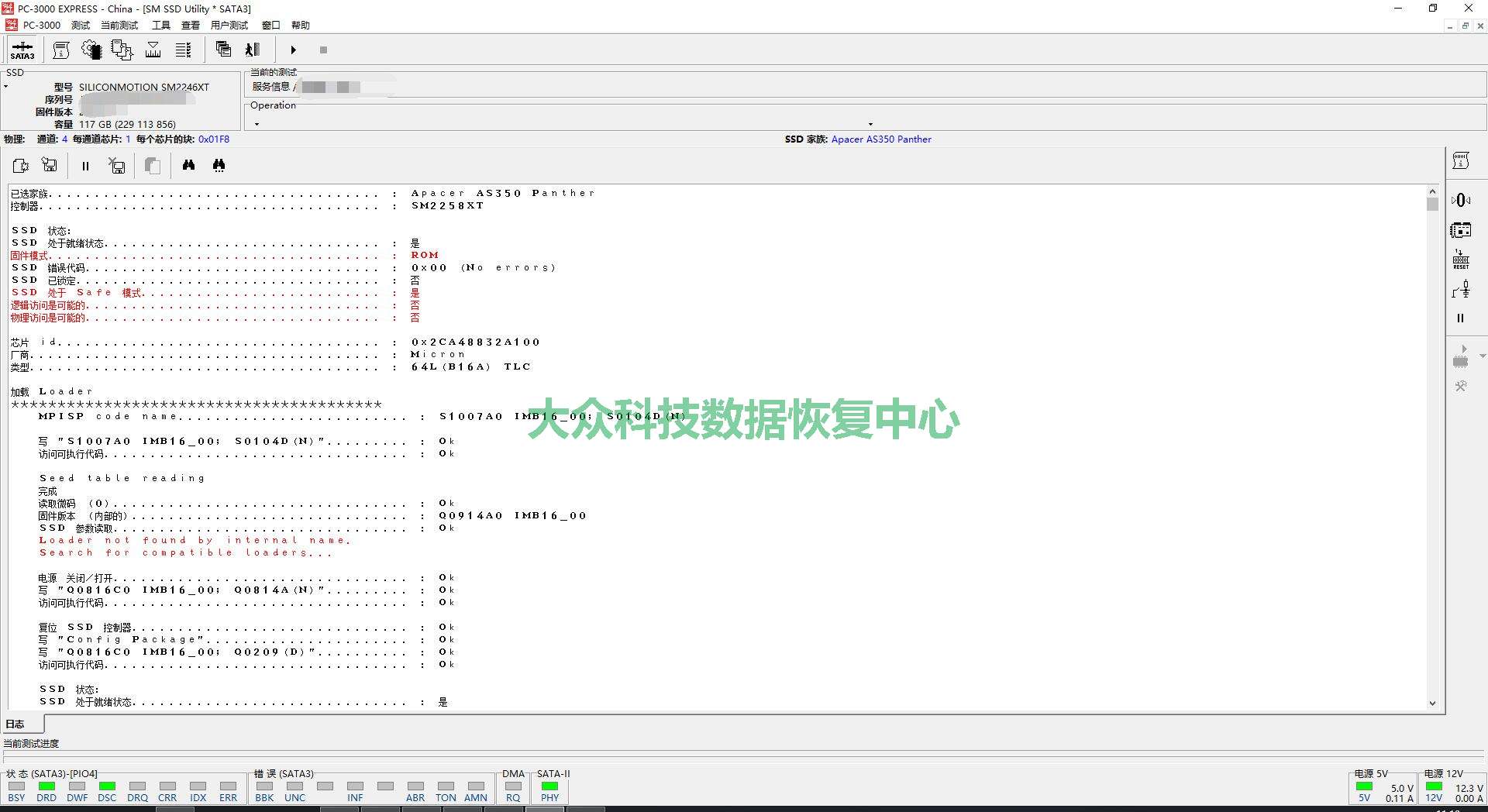Click the 'Loader not found by internal name.' line
Viewport: 1488px width, 812px height.
coord(195,540)
